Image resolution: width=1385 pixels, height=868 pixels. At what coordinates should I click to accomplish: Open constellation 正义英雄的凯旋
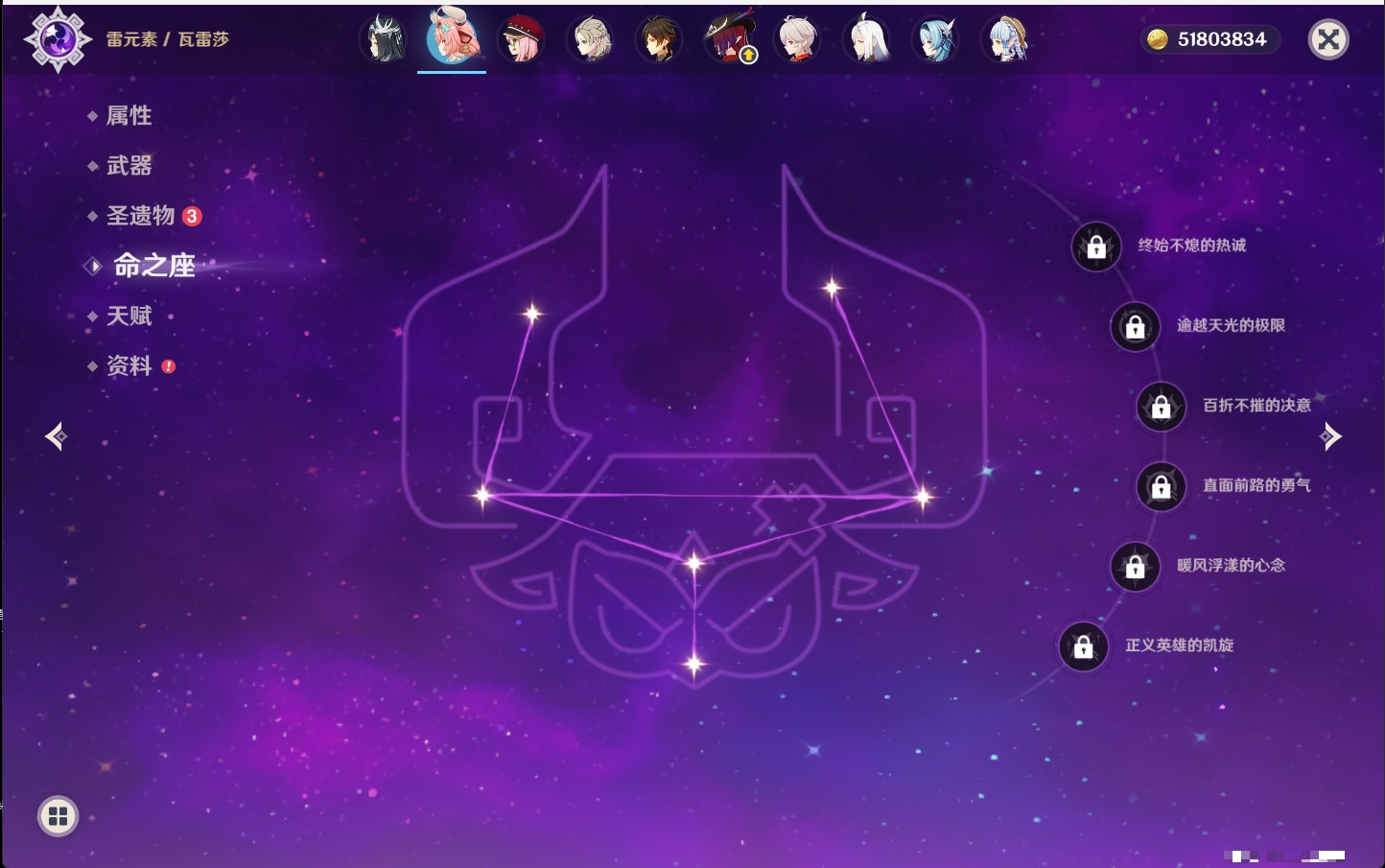point(1179,645)
